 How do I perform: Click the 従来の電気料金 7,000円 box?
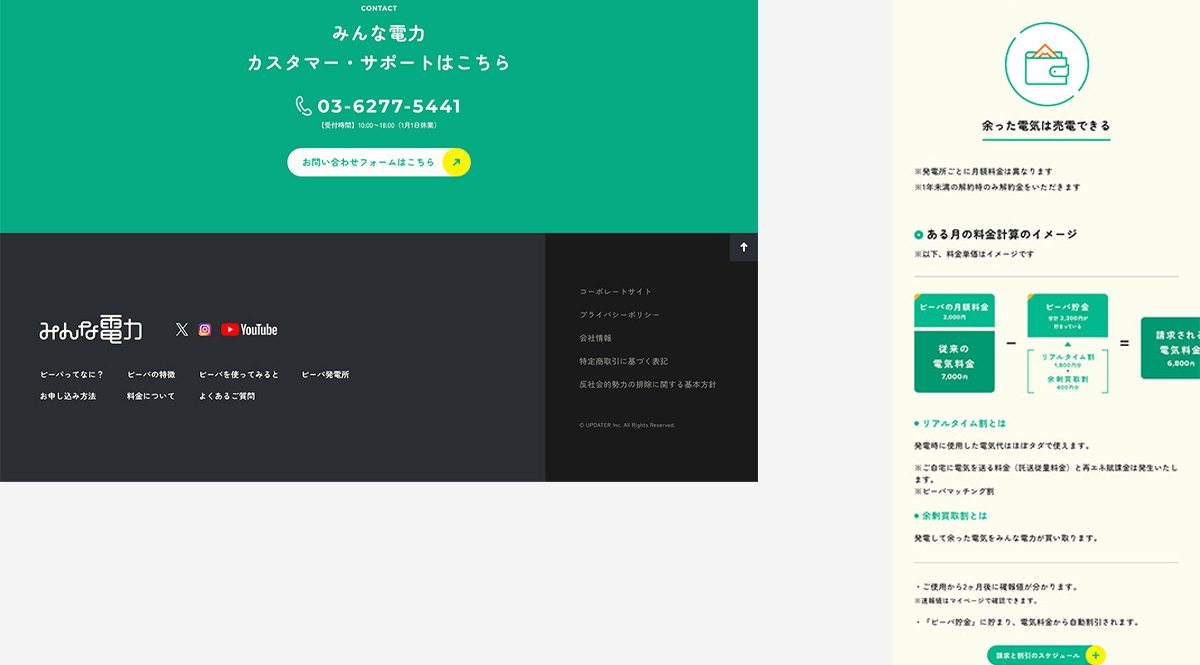(954, 362)
